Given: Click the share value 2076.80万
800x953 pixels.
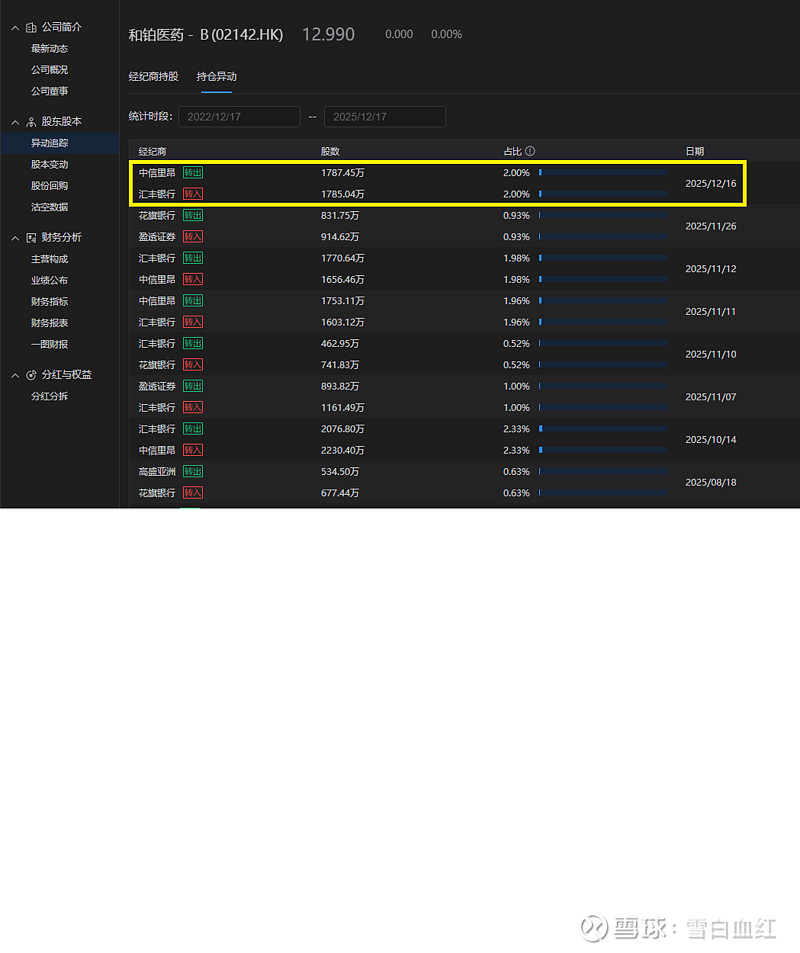Looking at the screenshot, I should click(342, 429).
